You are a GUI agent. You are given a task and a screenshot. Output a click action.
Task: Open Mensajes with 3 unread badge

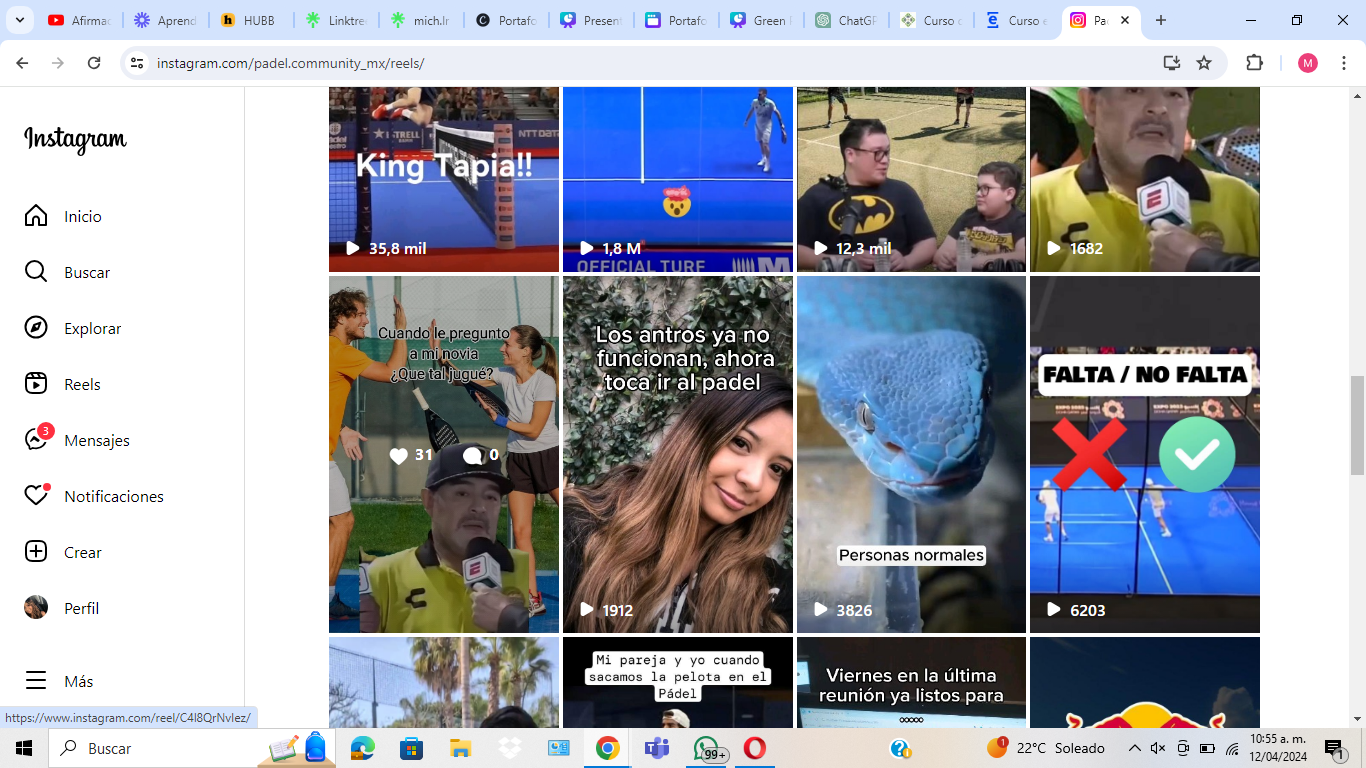click(x=36, y=440)
